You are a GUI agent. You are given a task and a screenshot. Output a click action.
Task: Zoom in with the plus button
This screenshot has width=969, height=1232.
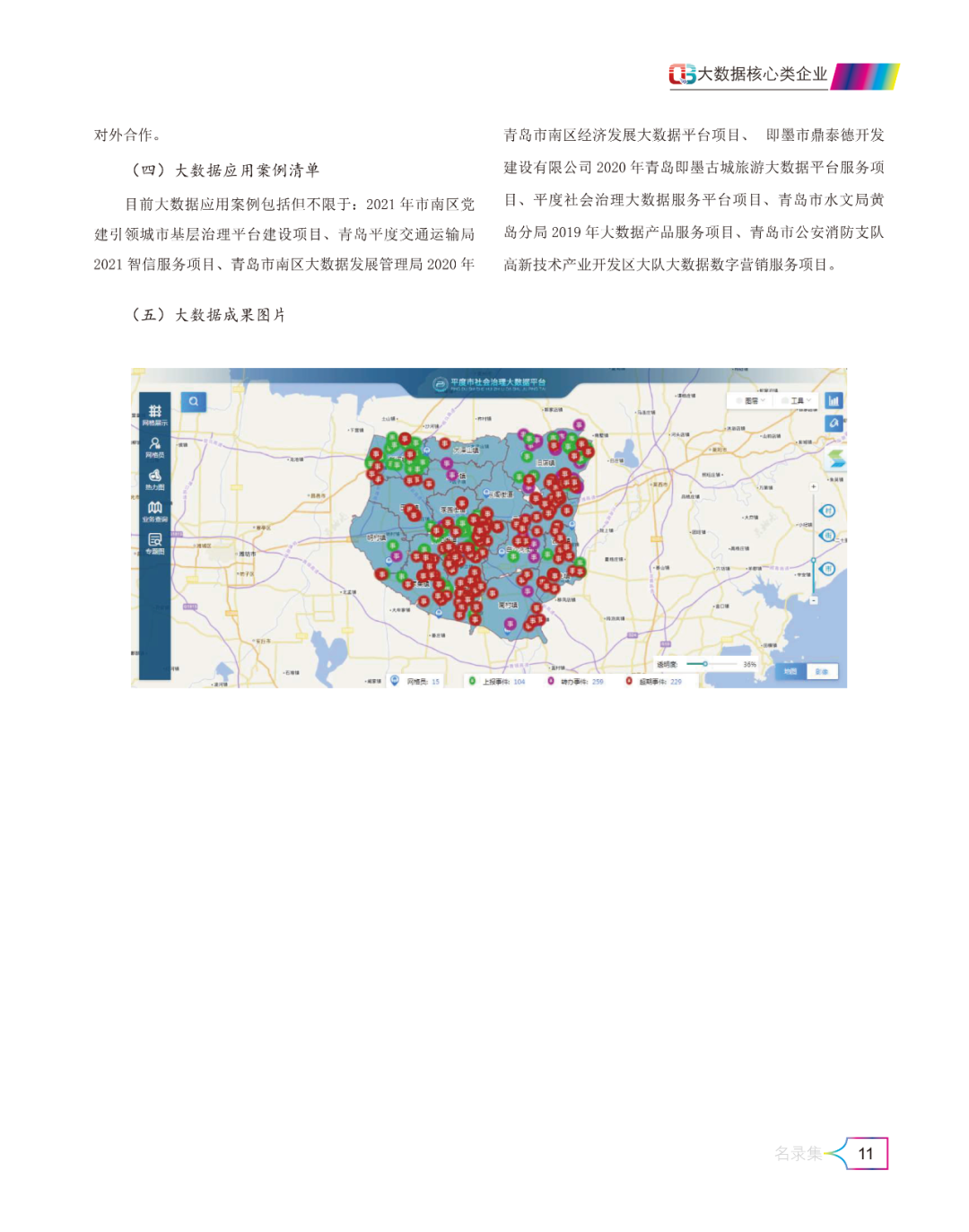pyautogui.click(x=814, y=486)
